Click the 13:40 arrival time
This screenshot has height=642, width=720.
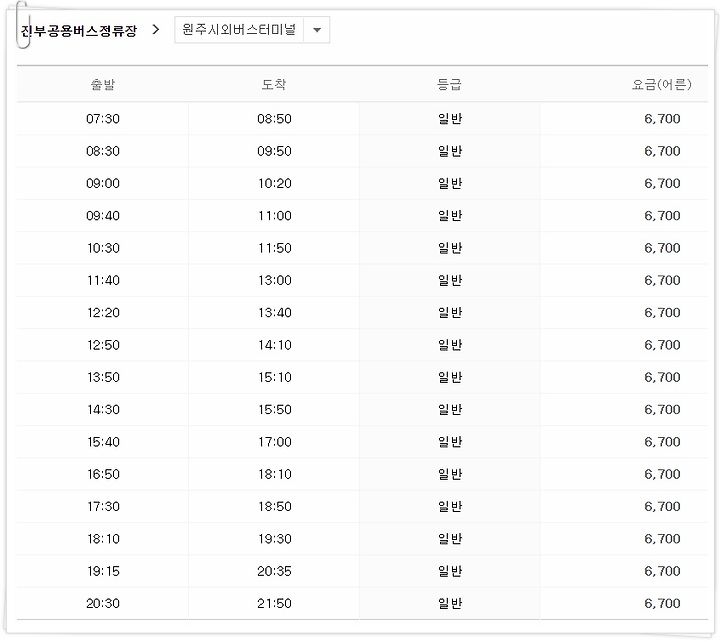point(274,313)
